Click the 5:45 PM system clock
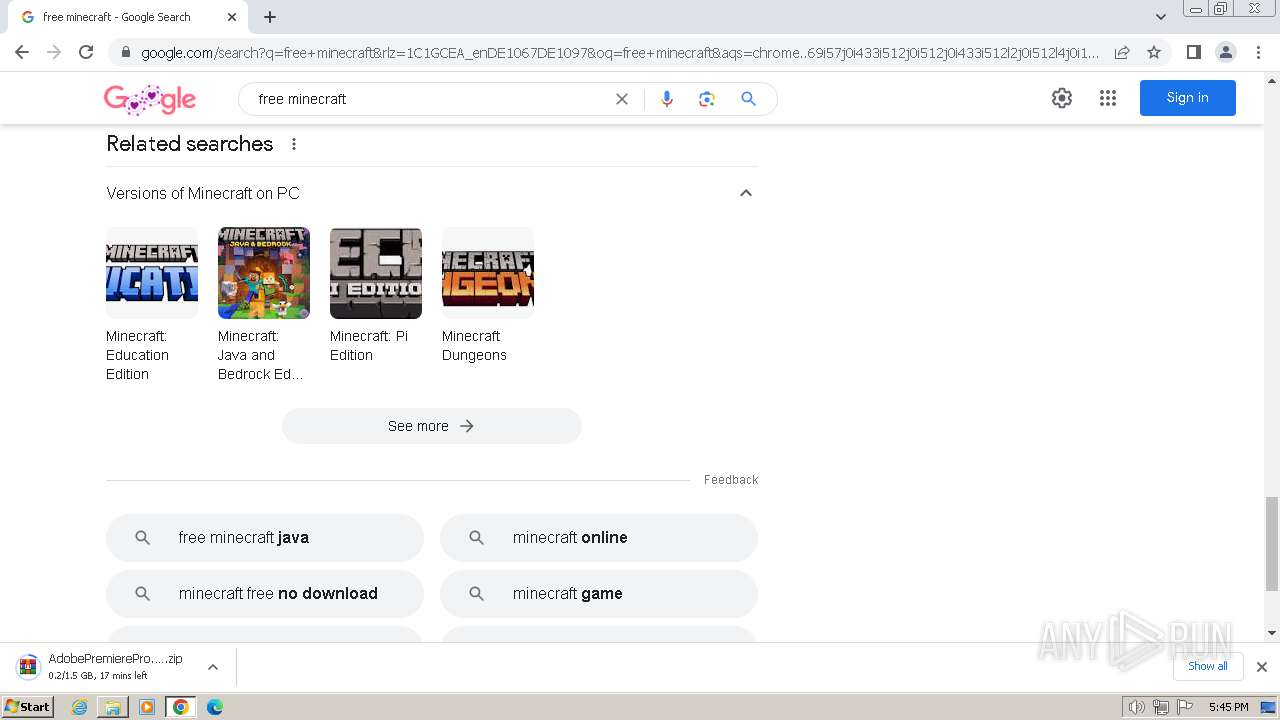Screen dimensions: 1280x720 [x=1229, y=707]
